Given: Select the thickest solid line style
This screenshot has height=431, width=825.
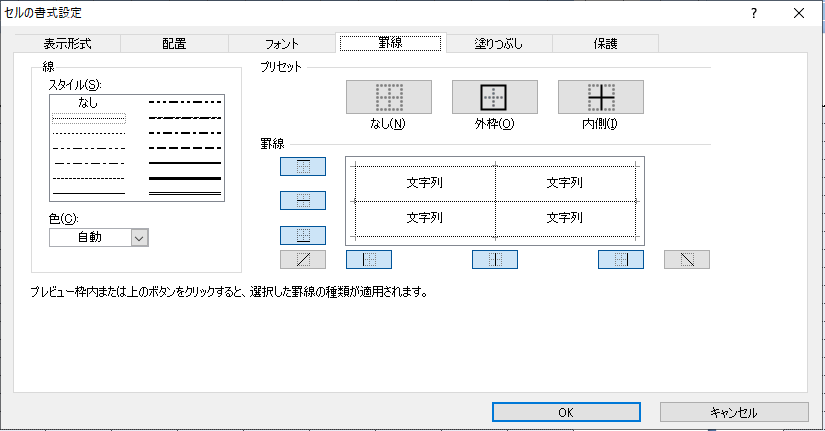Looking at the screenshot, I should tap(184, 177).
